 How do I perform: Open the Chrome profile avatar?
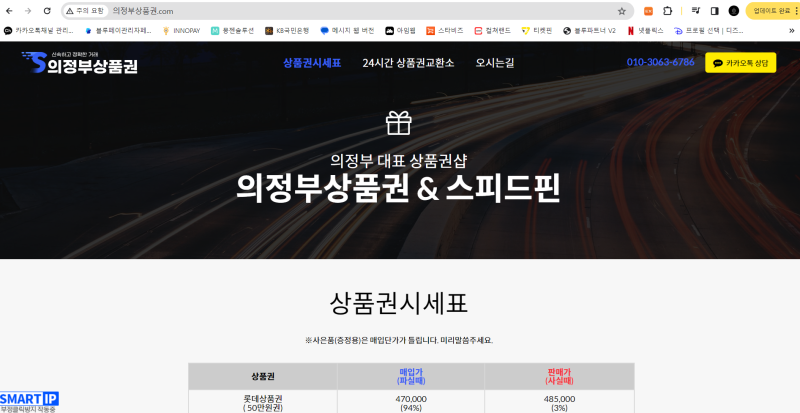tap(734, 11)
